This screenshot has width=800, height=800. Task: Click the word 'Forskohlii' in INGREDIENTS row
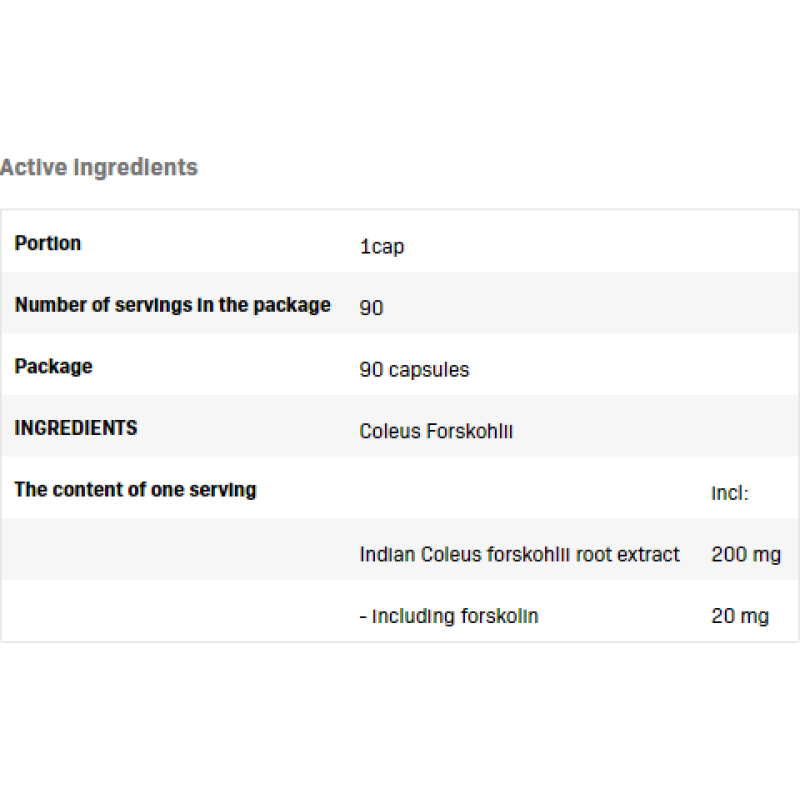(470, 431)
